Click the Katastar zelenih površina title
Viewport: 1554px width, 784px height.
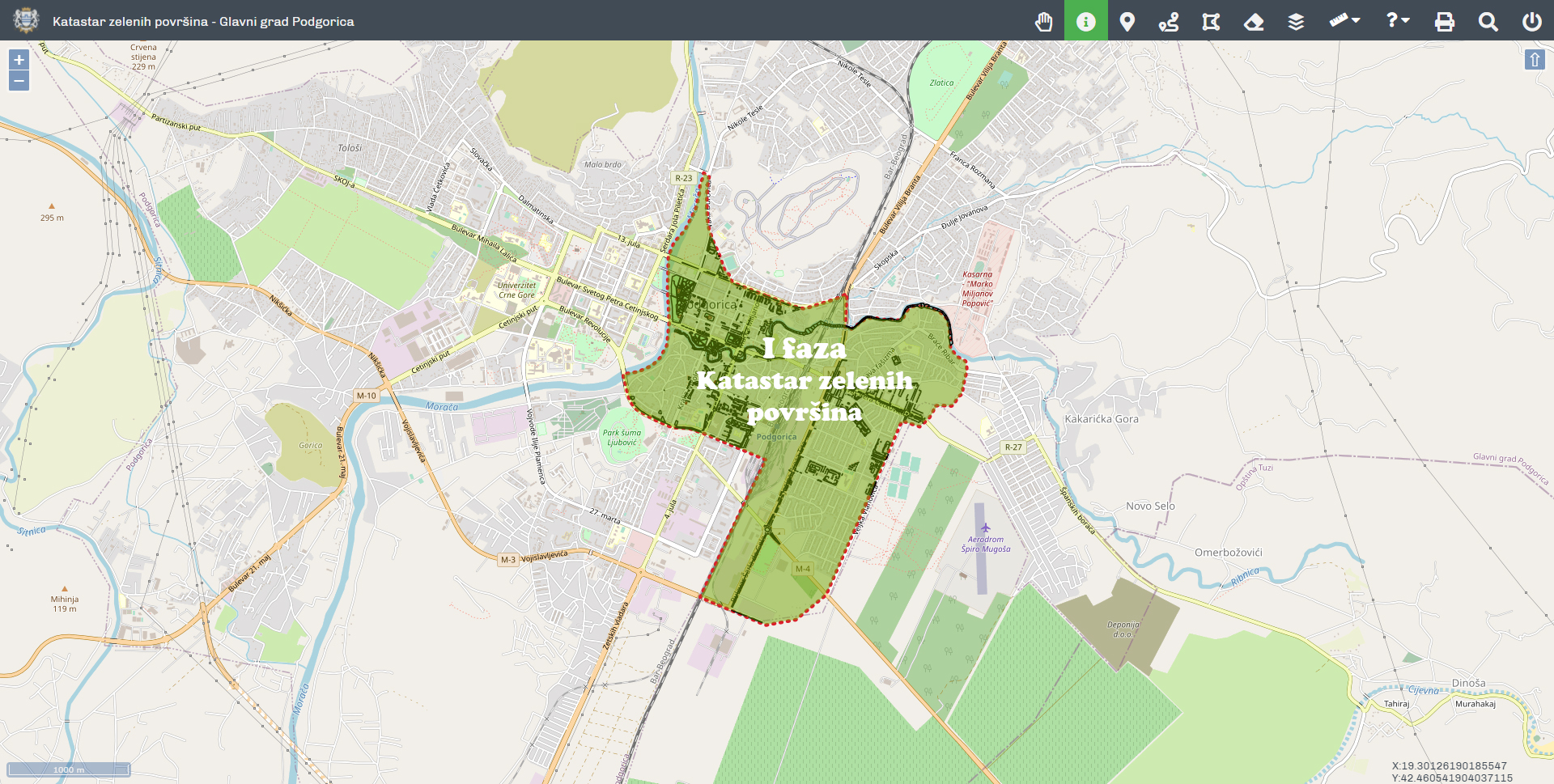tap(203, 21)
